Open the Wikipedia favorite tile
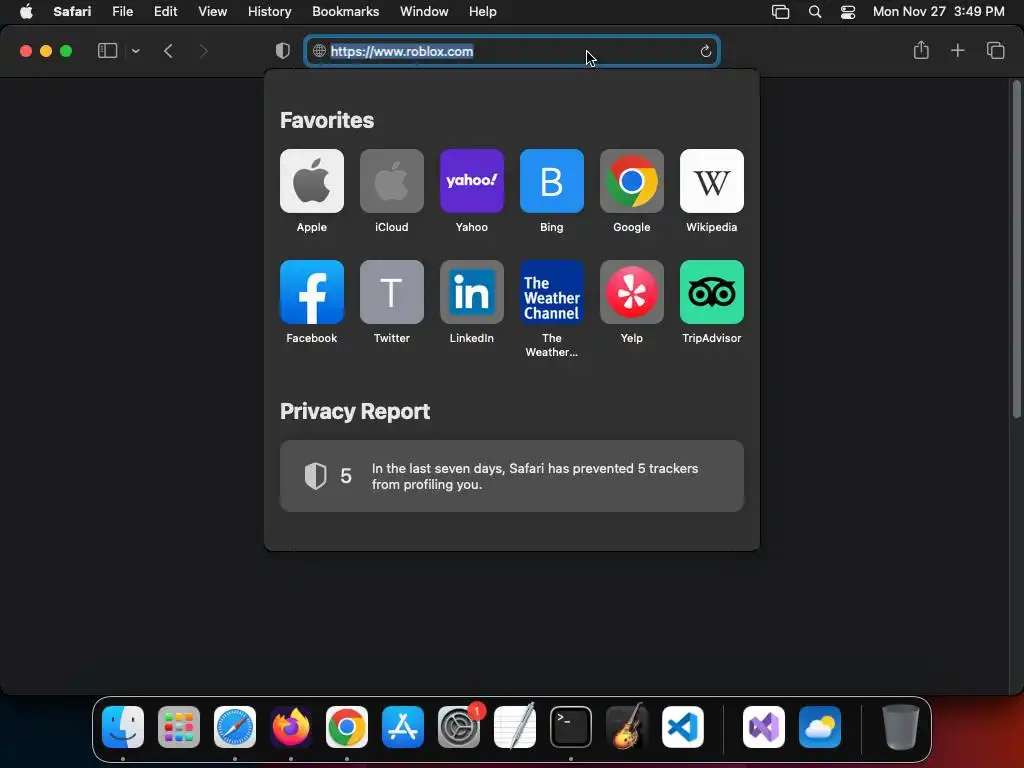 tap(712, 181)
